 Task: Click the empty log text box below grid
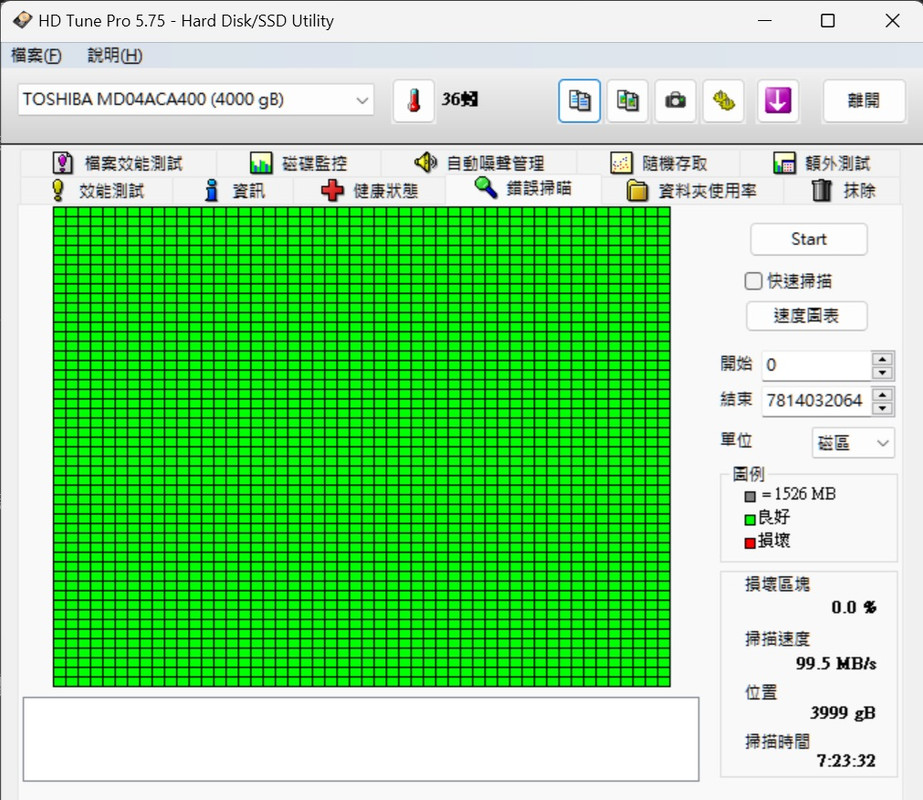(x=361, y=739)
